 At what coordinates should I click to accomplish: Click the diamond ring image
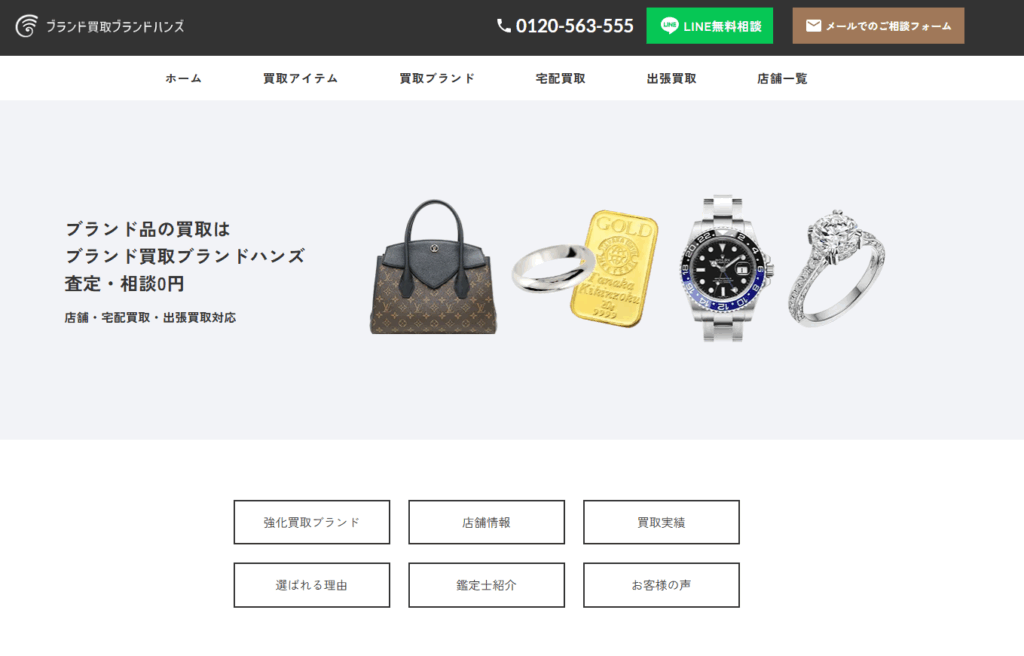837,268
